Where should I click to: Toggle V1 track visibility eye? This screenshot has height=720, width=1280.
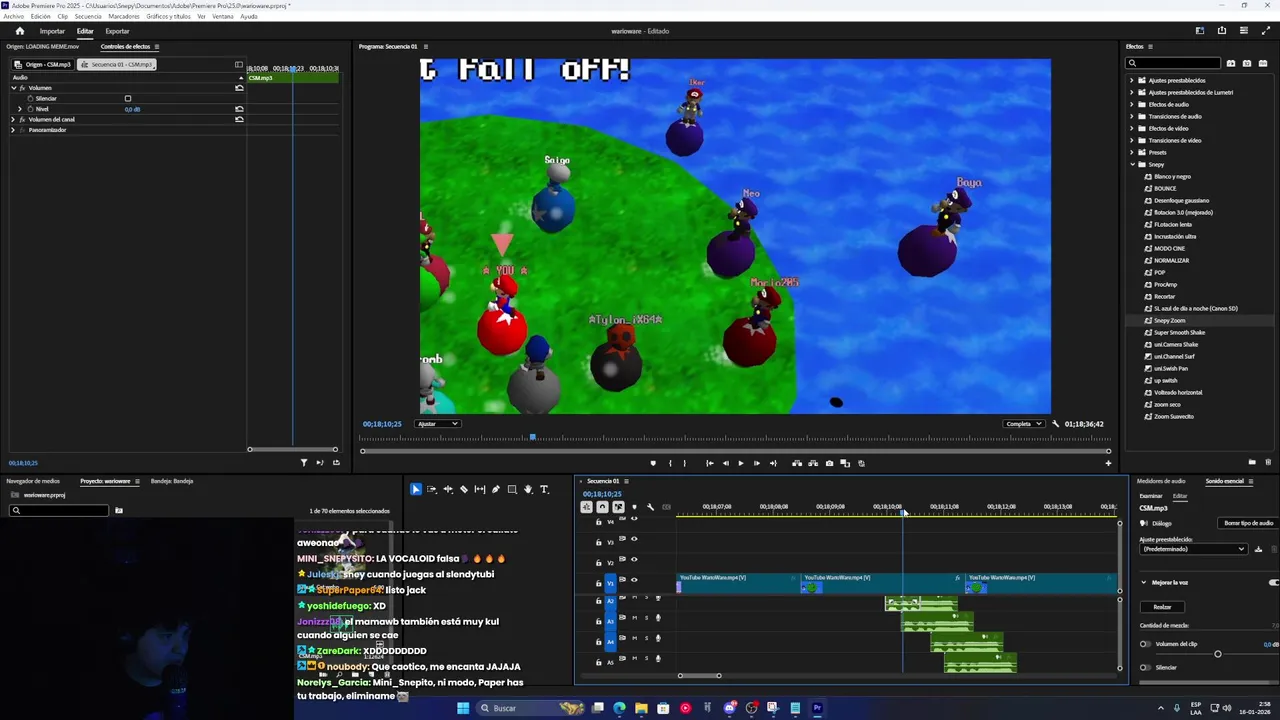click(634, 580)
